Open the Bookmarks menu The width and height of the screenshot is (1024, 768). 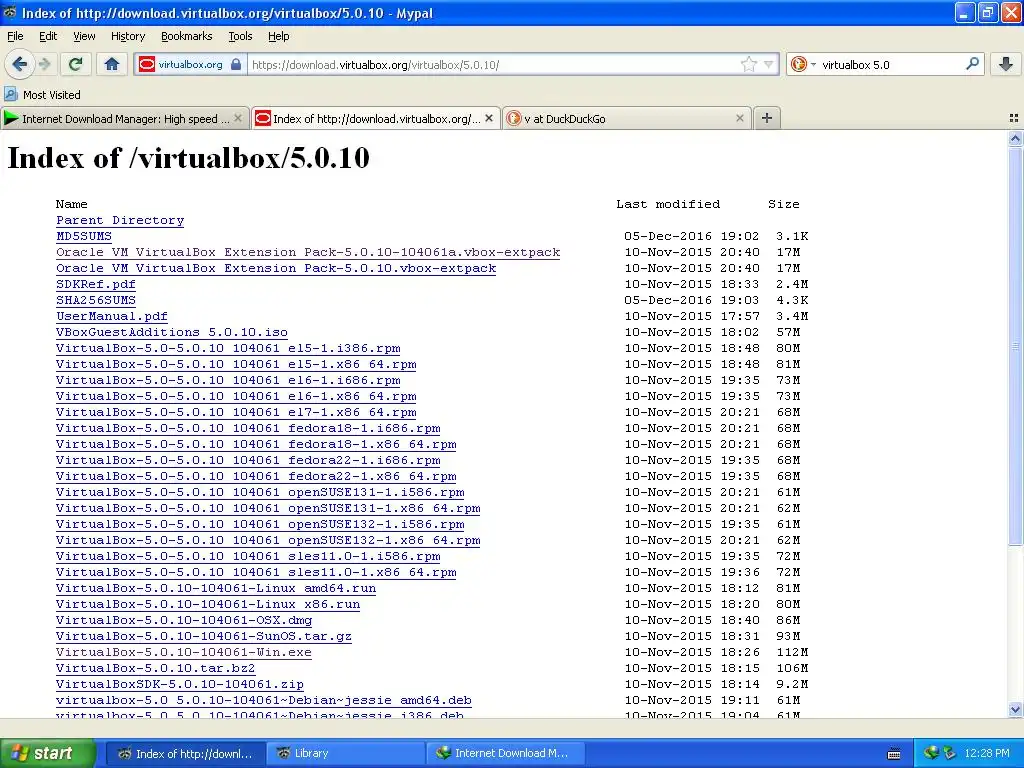186,36
